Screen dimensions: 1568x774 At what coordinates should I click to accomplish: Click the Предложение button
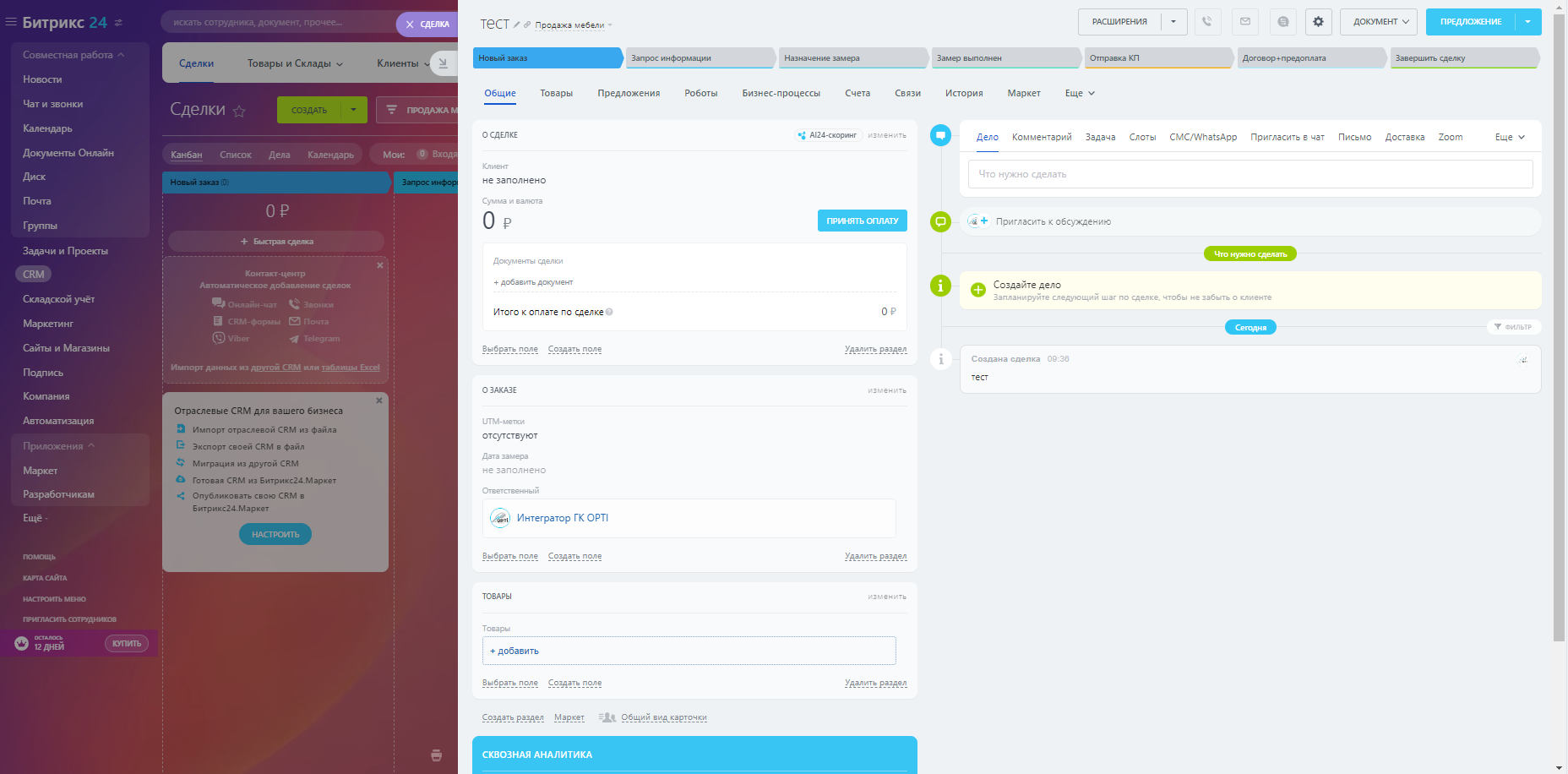[x=1471, y=22]
